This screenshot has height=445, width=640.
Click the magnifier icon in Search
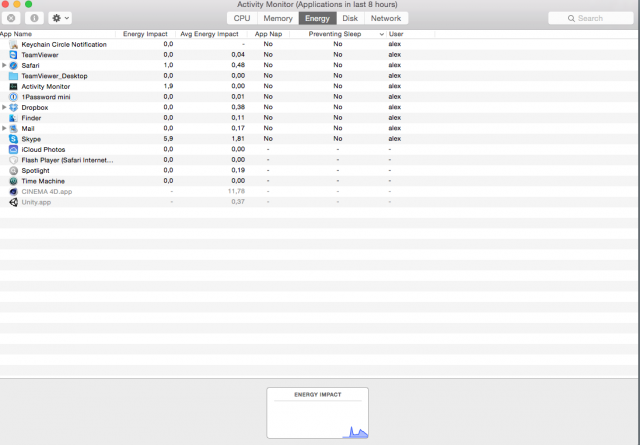(x=571, y=18)
